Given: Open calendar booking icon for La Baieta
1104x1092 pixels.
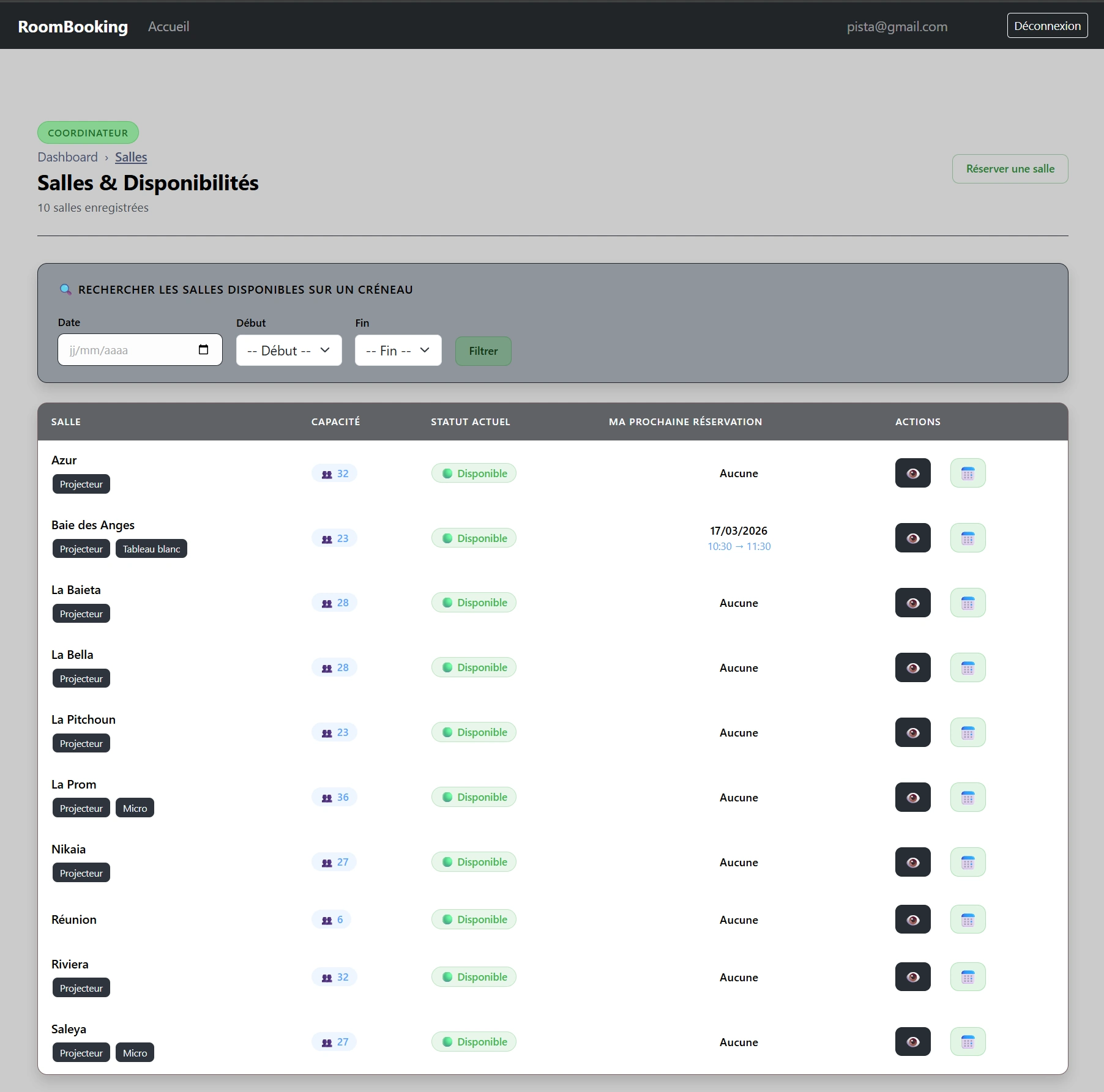Looking at the screenshot, I should tap(968, 603).
